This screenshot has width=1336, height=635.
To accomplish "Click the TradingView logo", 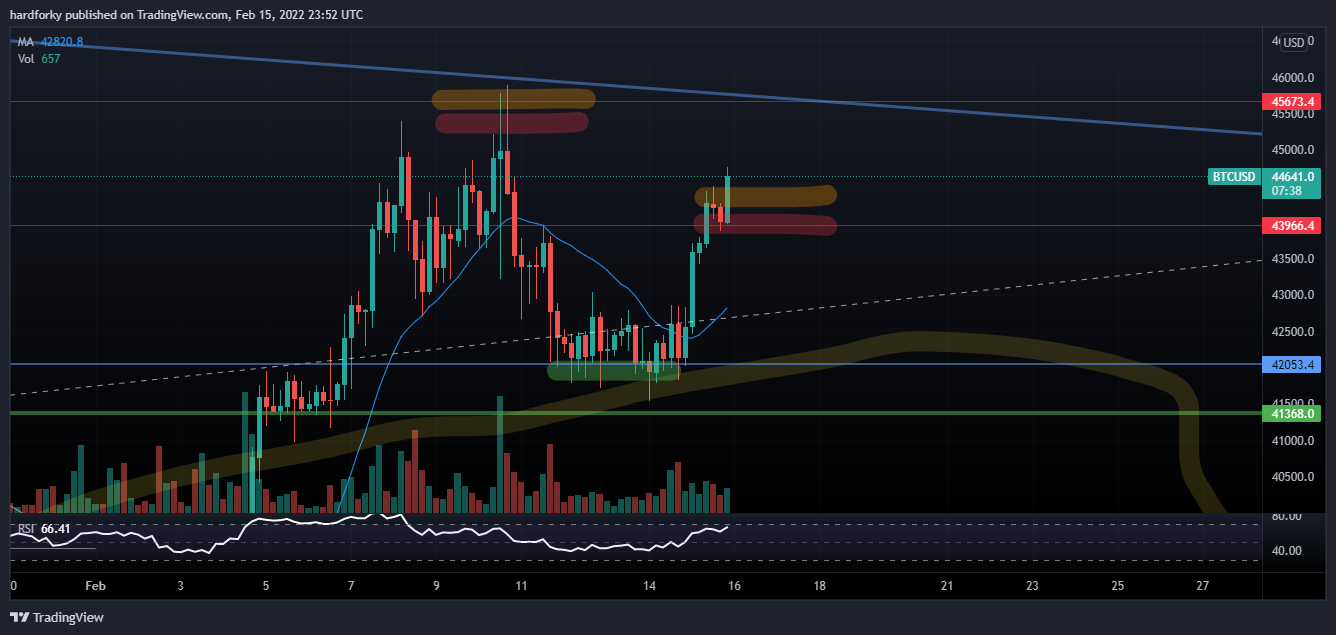I will coord(57,617).
